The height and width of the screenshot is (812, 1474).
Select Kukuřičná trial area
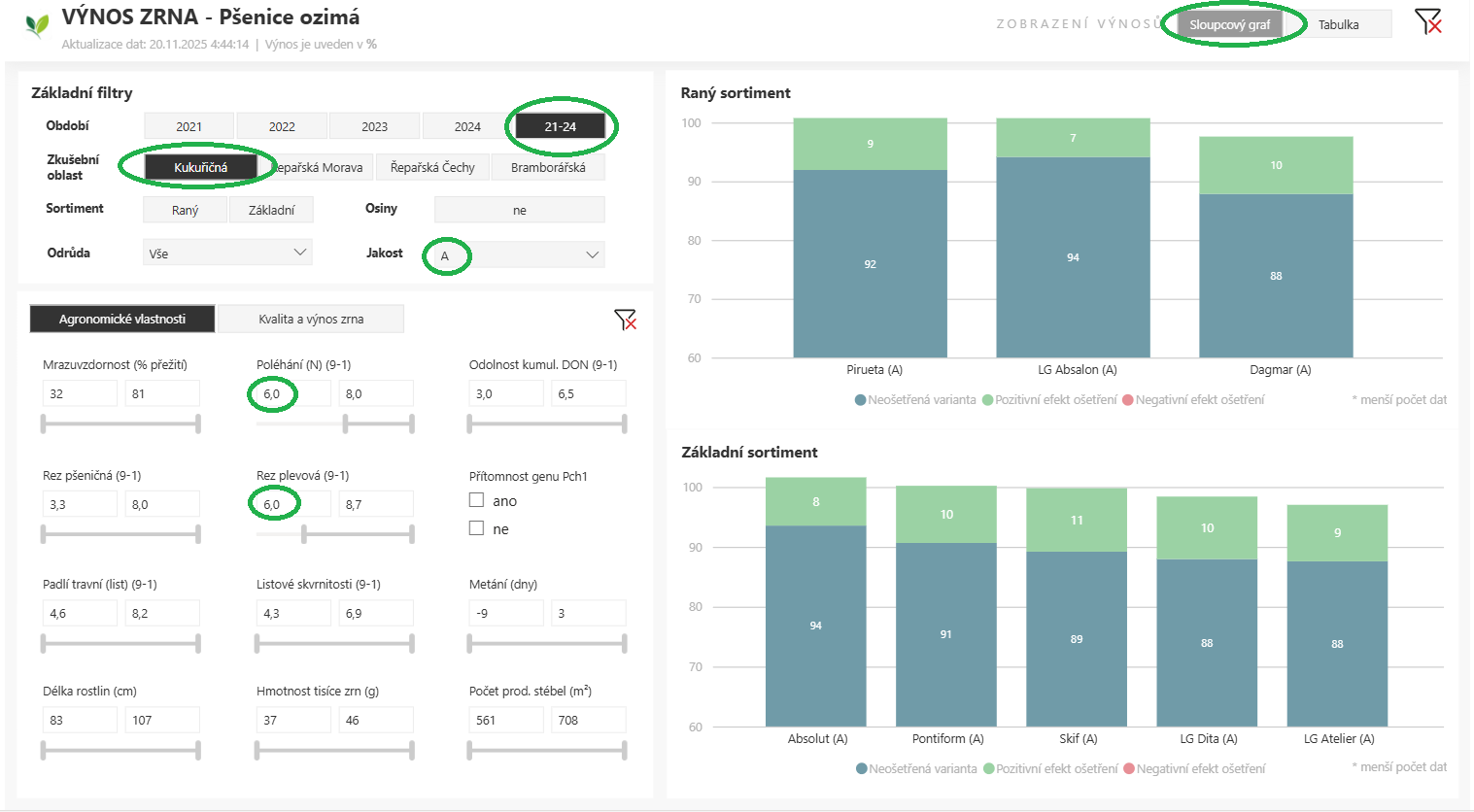pos(201,167)
